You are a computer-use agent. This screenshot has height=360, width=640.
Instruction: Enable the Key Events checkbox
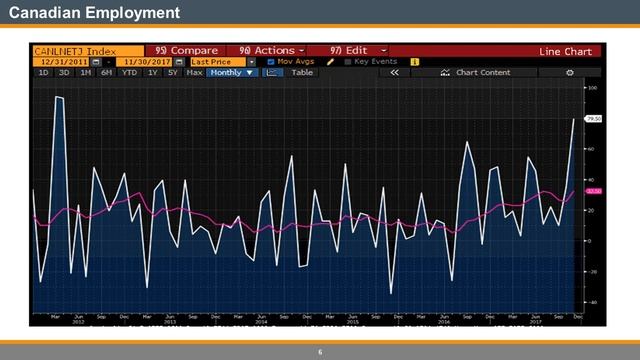click(348, 62)
